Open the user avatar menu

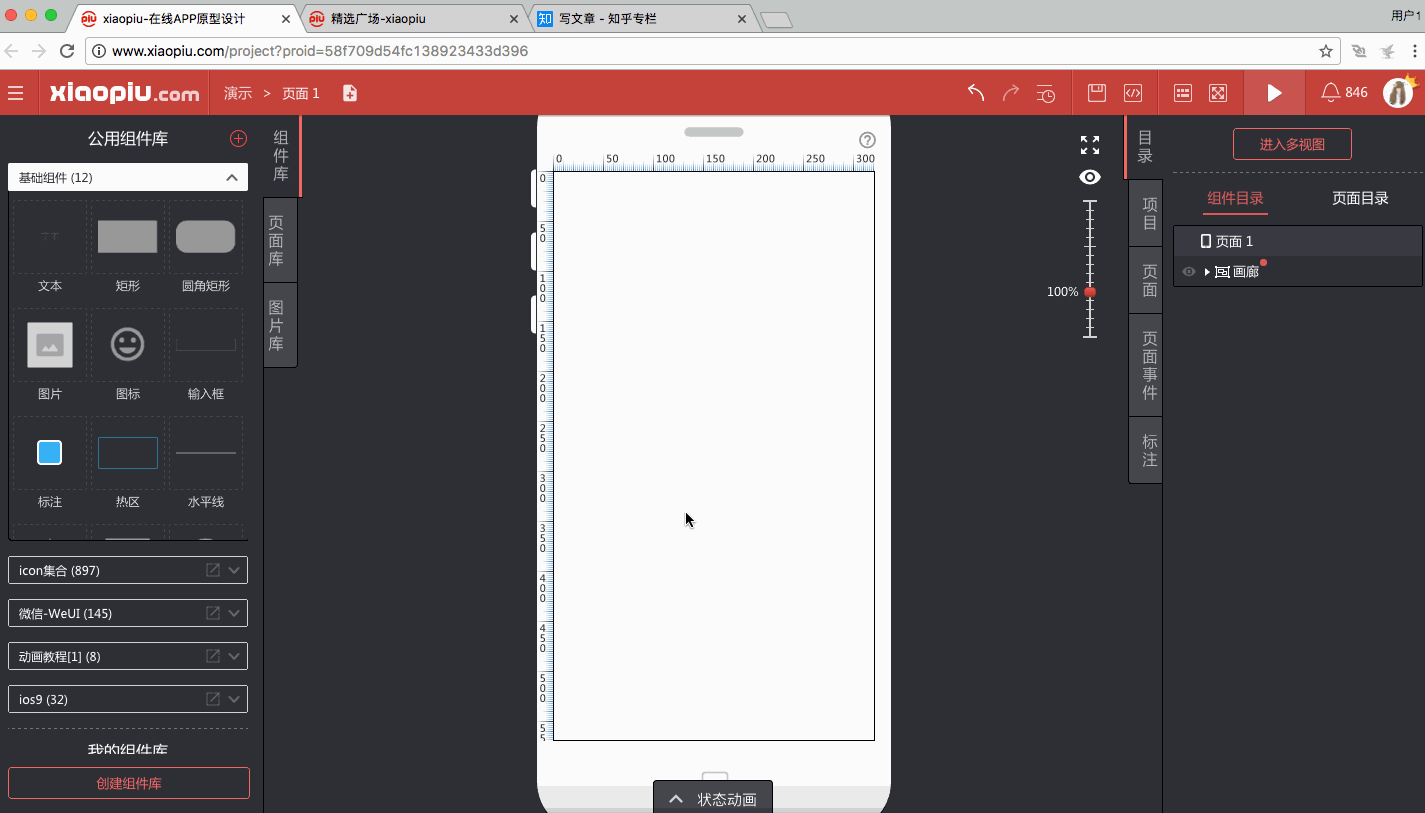click(1398, 93)
